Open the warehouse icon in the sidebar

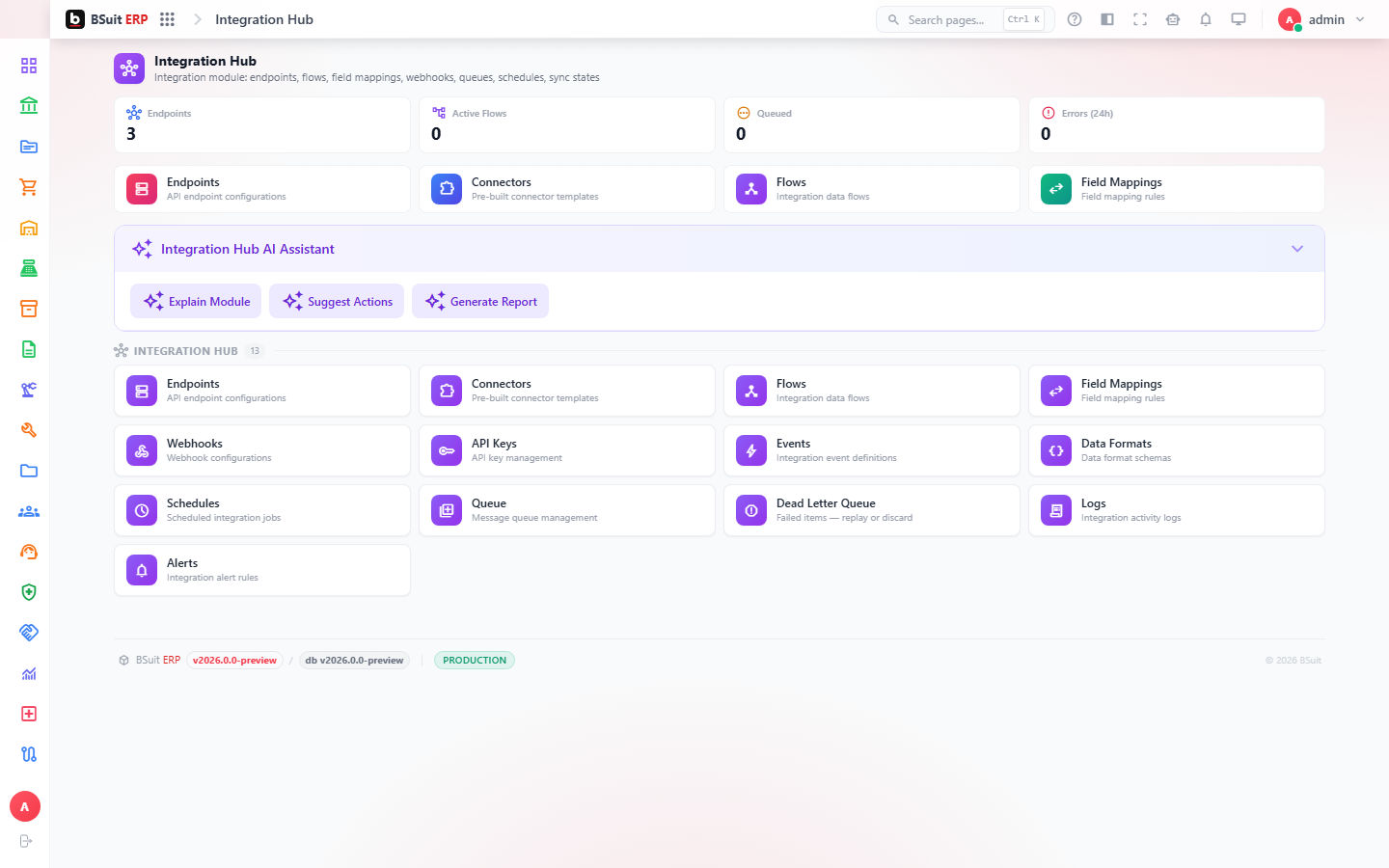[29, 228]
